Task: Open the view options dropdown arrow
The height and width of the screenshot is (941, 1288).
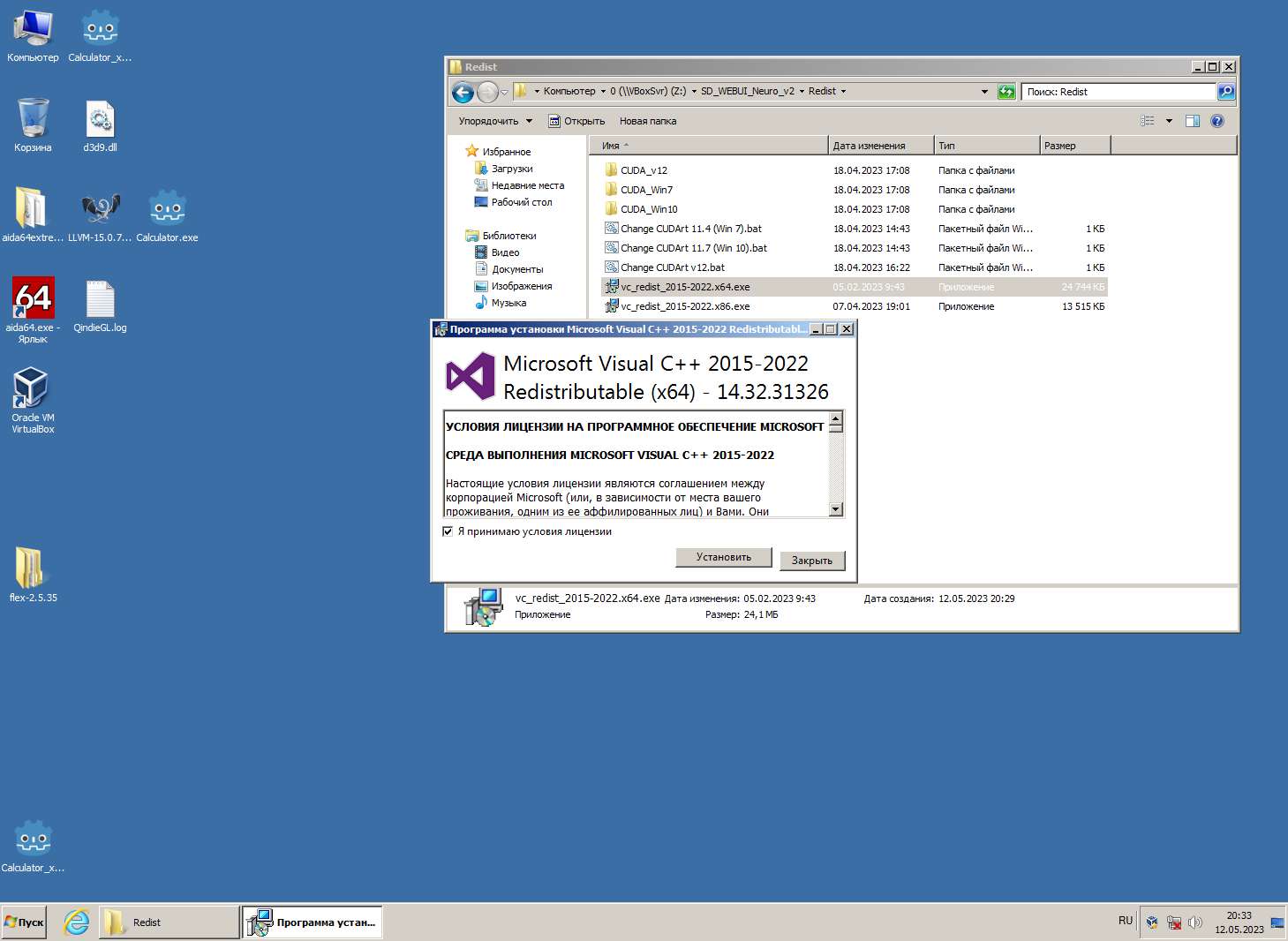Action: click(1169, 121)
